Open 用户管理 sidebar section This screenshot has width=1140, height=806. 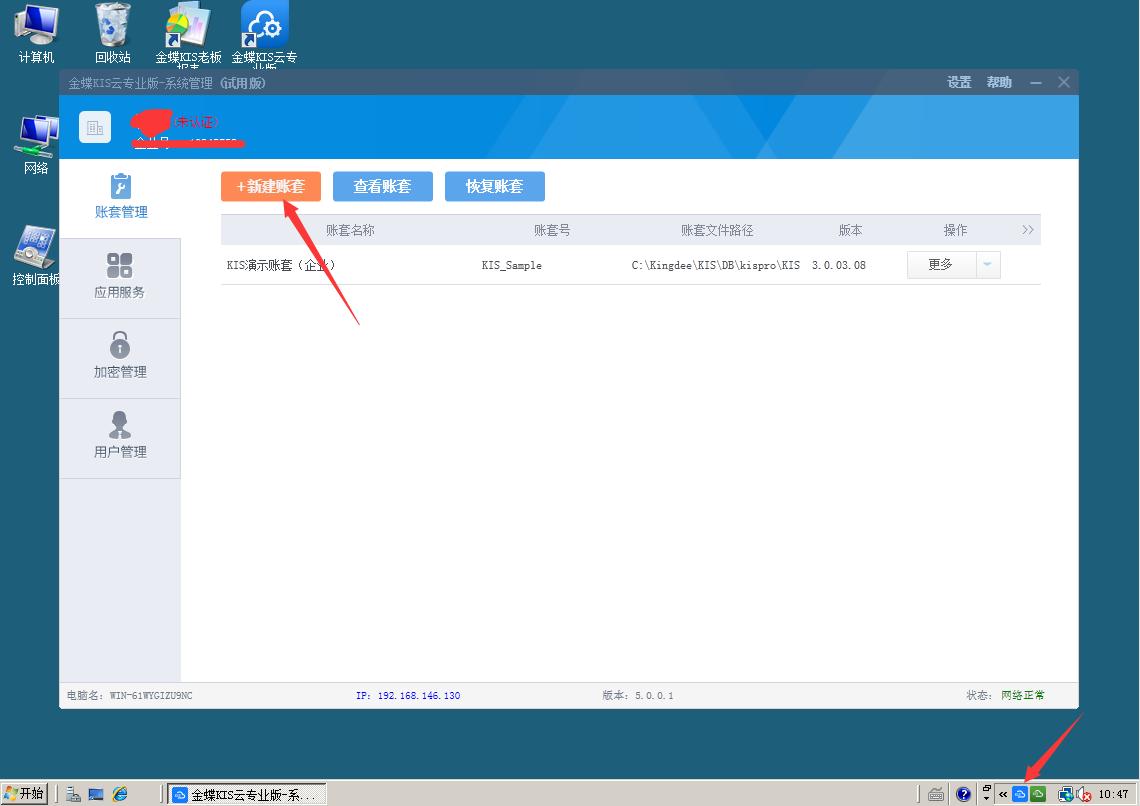click(120, 438)
